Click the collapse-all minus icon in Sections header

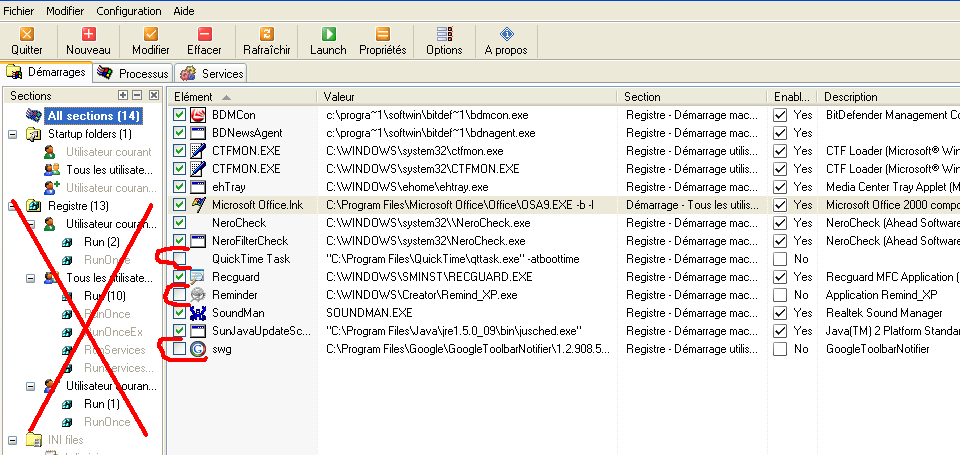pyautogui.click(x=137, y=95)
